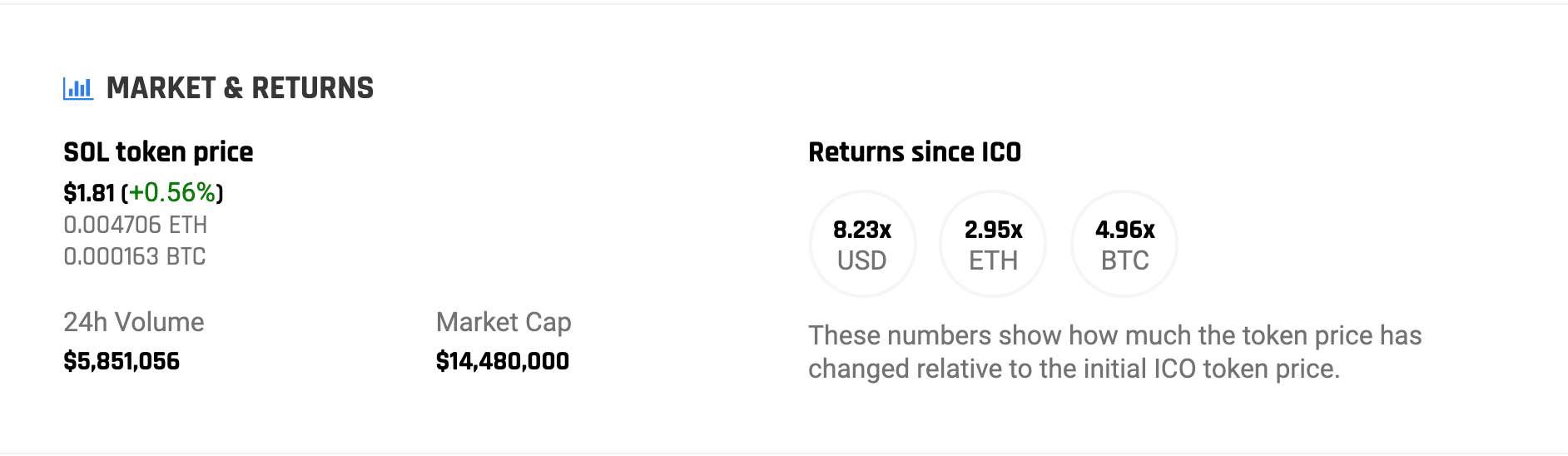Click the SOL token price label

point(158,152)
